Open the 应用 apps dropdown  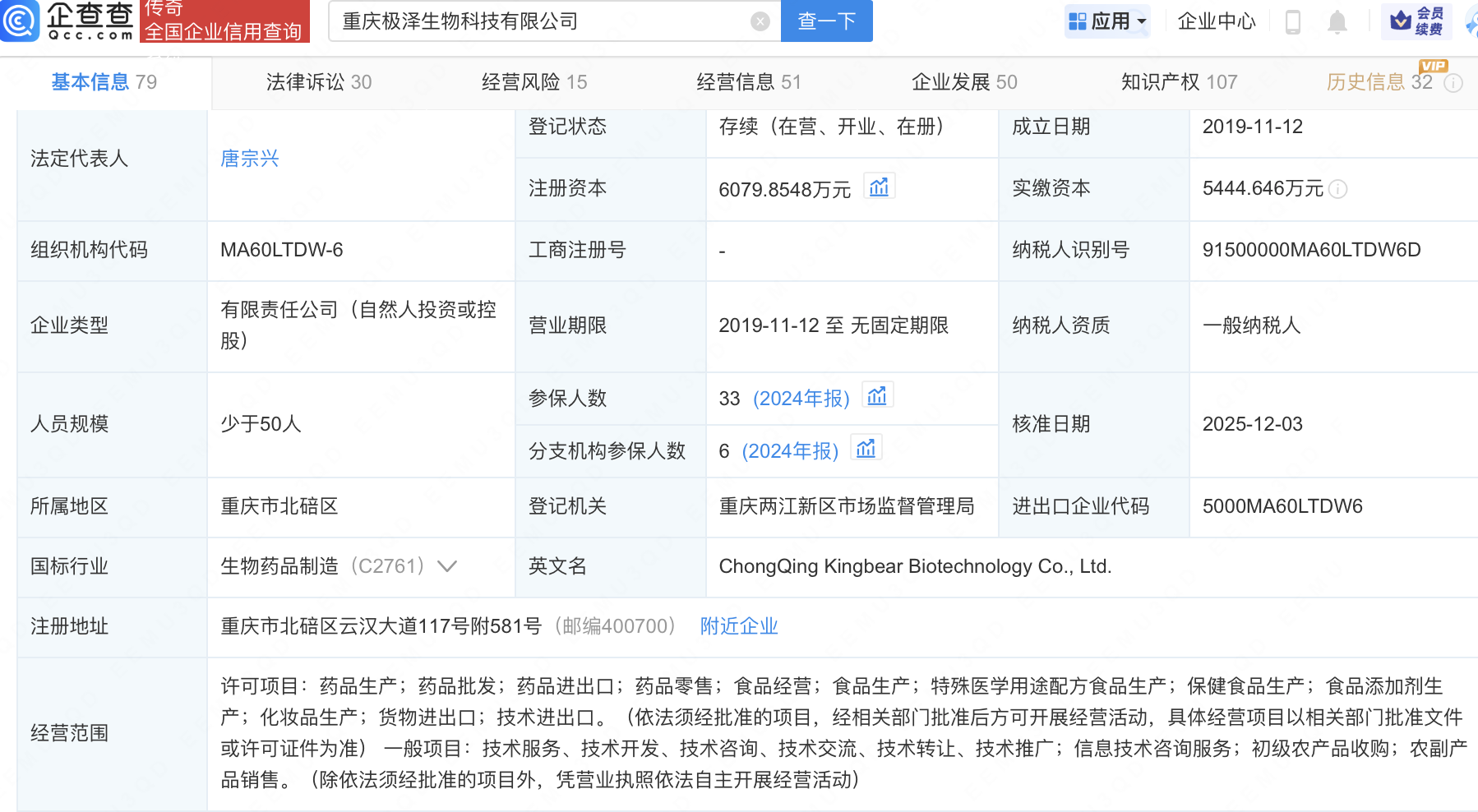1108,21
